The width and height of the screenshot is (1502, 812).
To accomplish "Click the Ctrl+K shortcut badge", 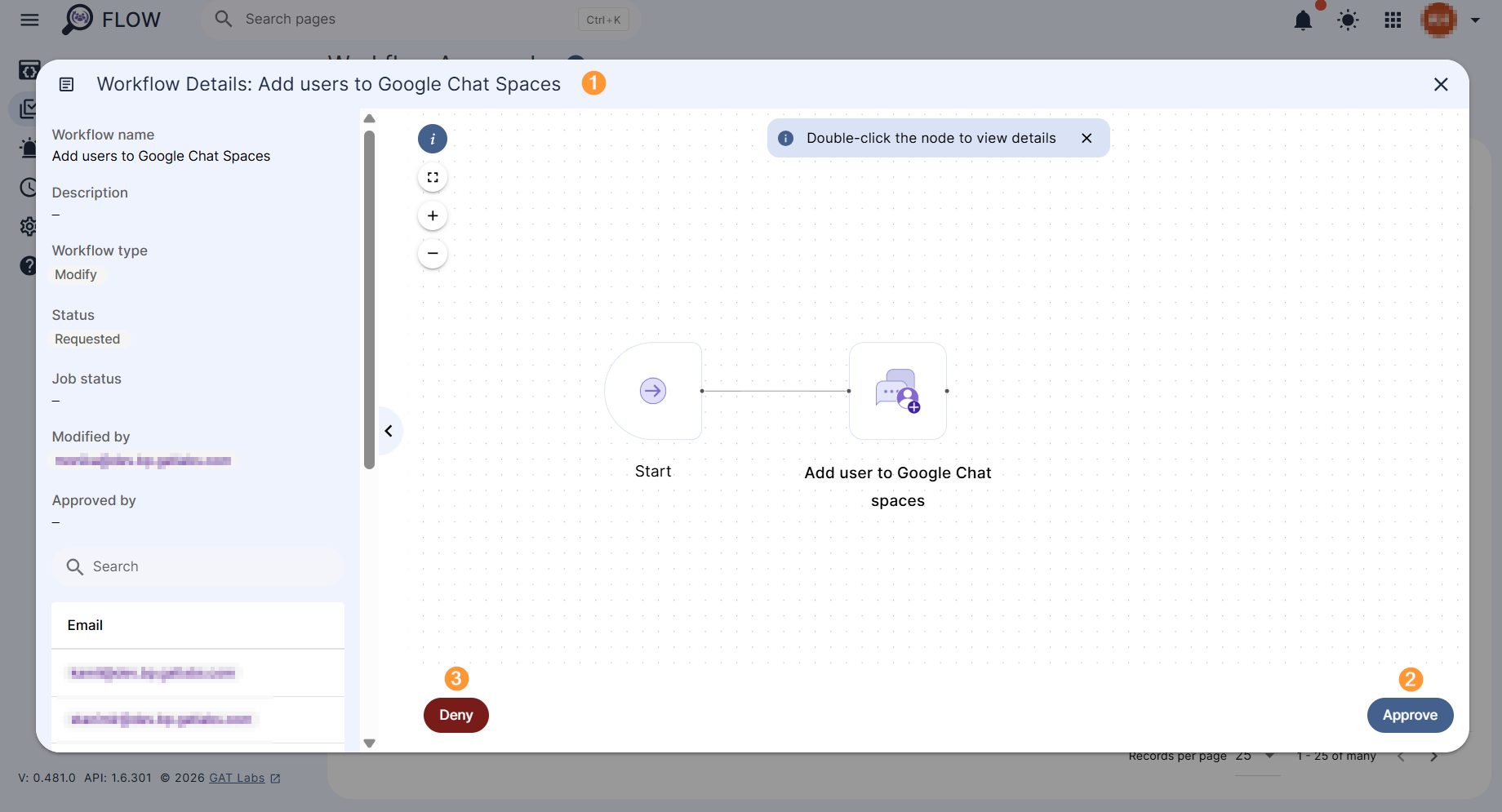I will pyautogui.click(x=603, y=20).
